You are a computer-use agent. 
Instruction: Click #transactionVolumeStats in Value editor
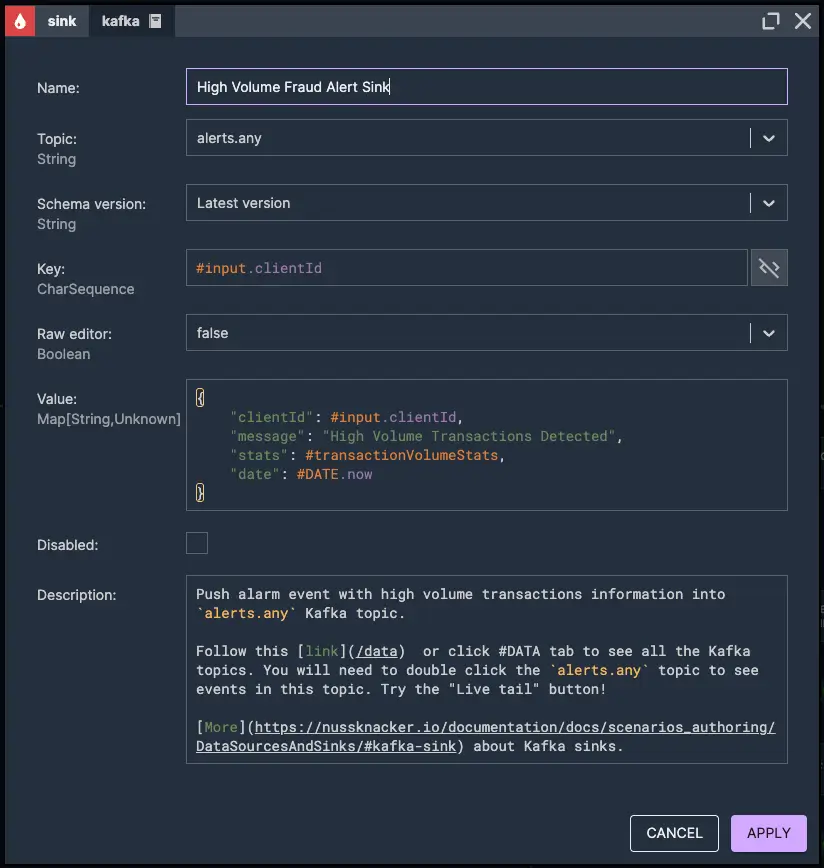pyautogui.click(x=402, y=455)
